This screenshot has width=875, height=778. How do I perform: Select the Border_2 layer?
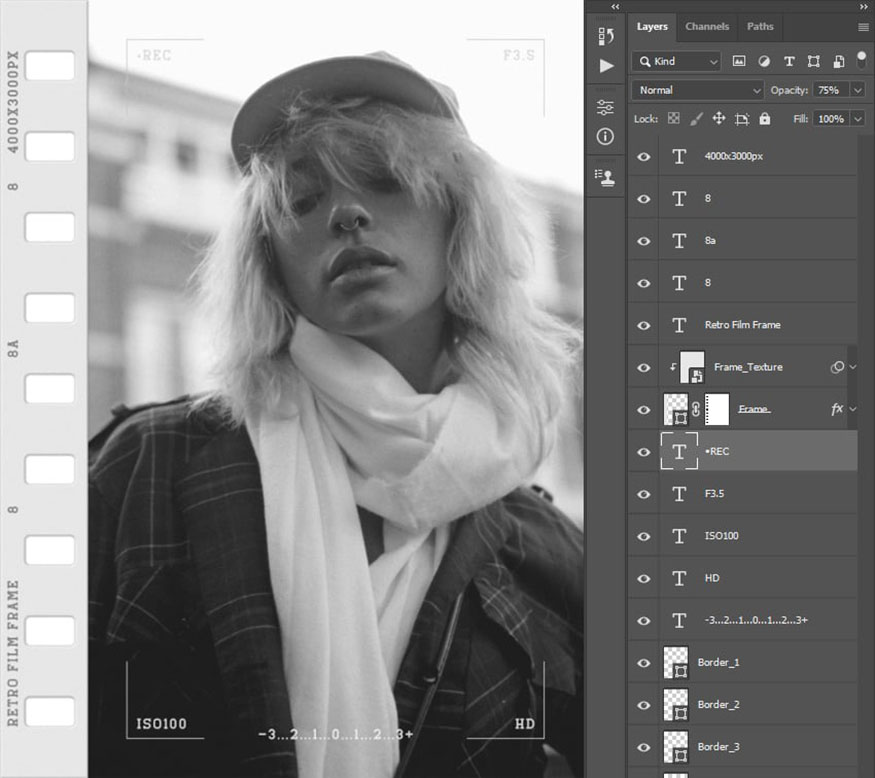pyautogui.click(x=743, y=704)
